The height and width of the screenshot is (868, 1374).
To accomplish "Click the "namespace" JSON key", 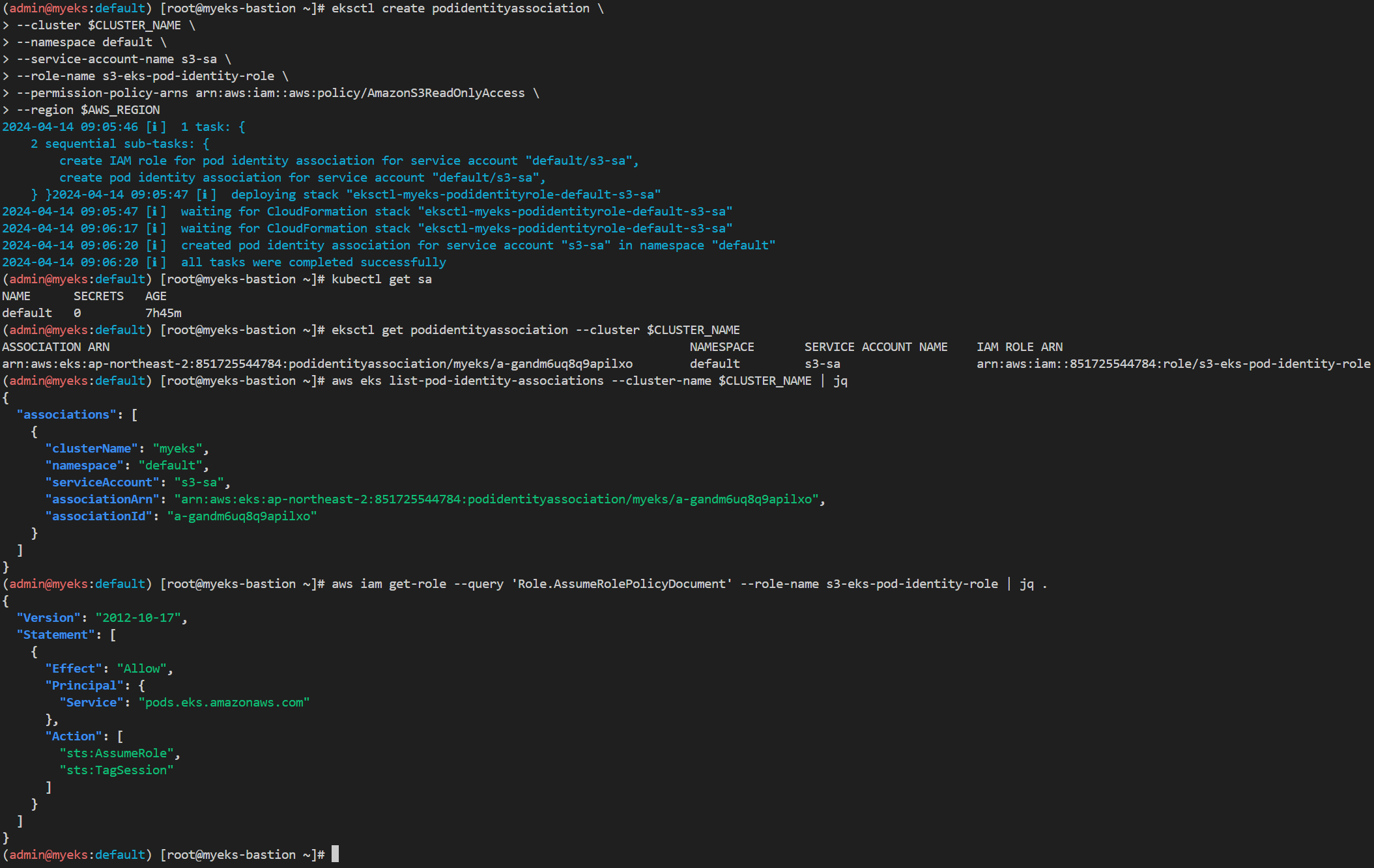I will tap(84, 466).
